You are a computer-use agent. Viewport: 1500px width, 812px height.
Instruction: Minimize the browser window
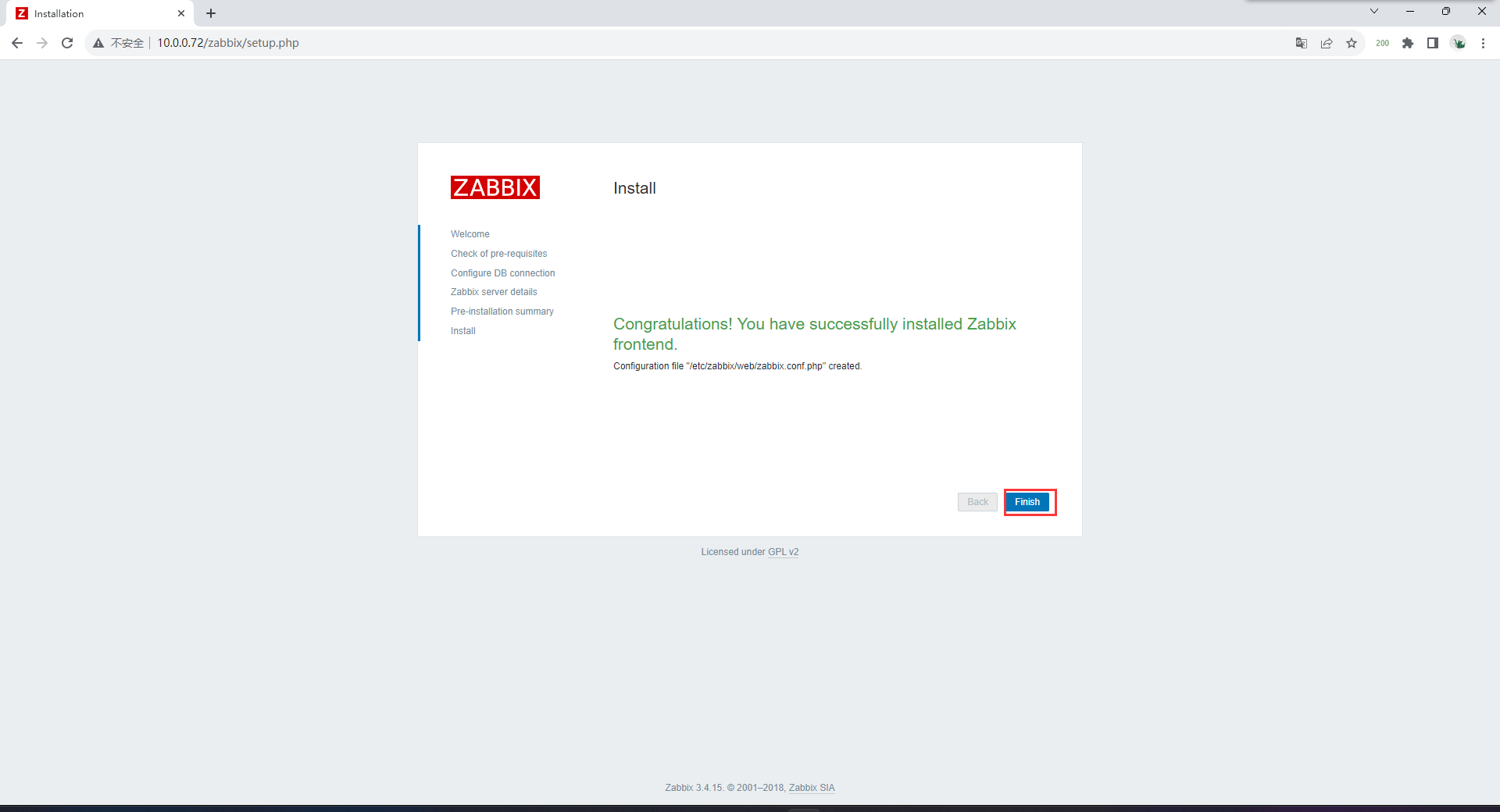click(x=1410, y=11)
